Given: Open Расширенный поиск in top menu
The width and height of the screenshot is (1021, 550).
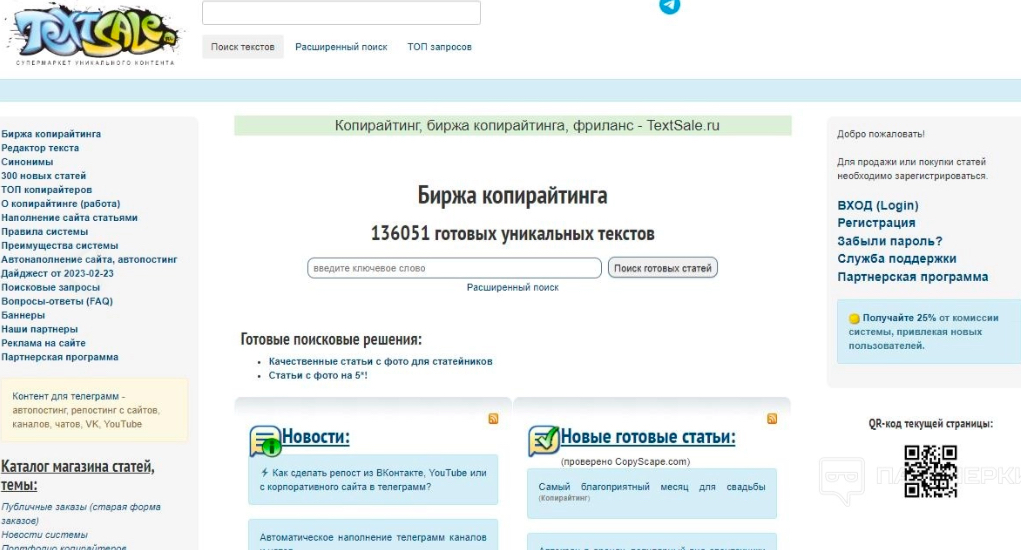Looking at the screenshot, I should pyautogui.click(x=341, y=47).
